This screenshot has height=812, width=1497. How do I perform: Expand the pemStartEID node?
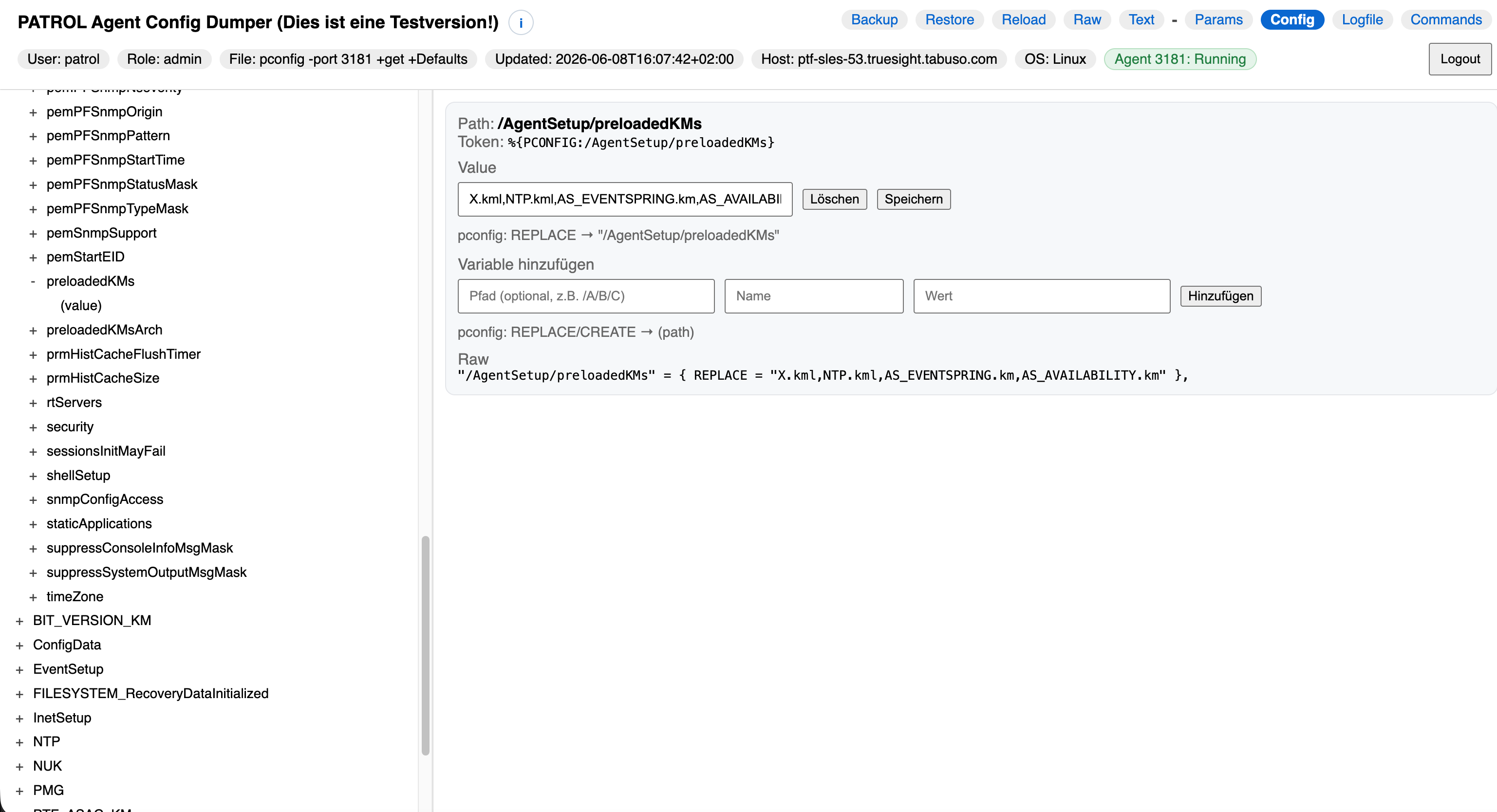(33, 258)
